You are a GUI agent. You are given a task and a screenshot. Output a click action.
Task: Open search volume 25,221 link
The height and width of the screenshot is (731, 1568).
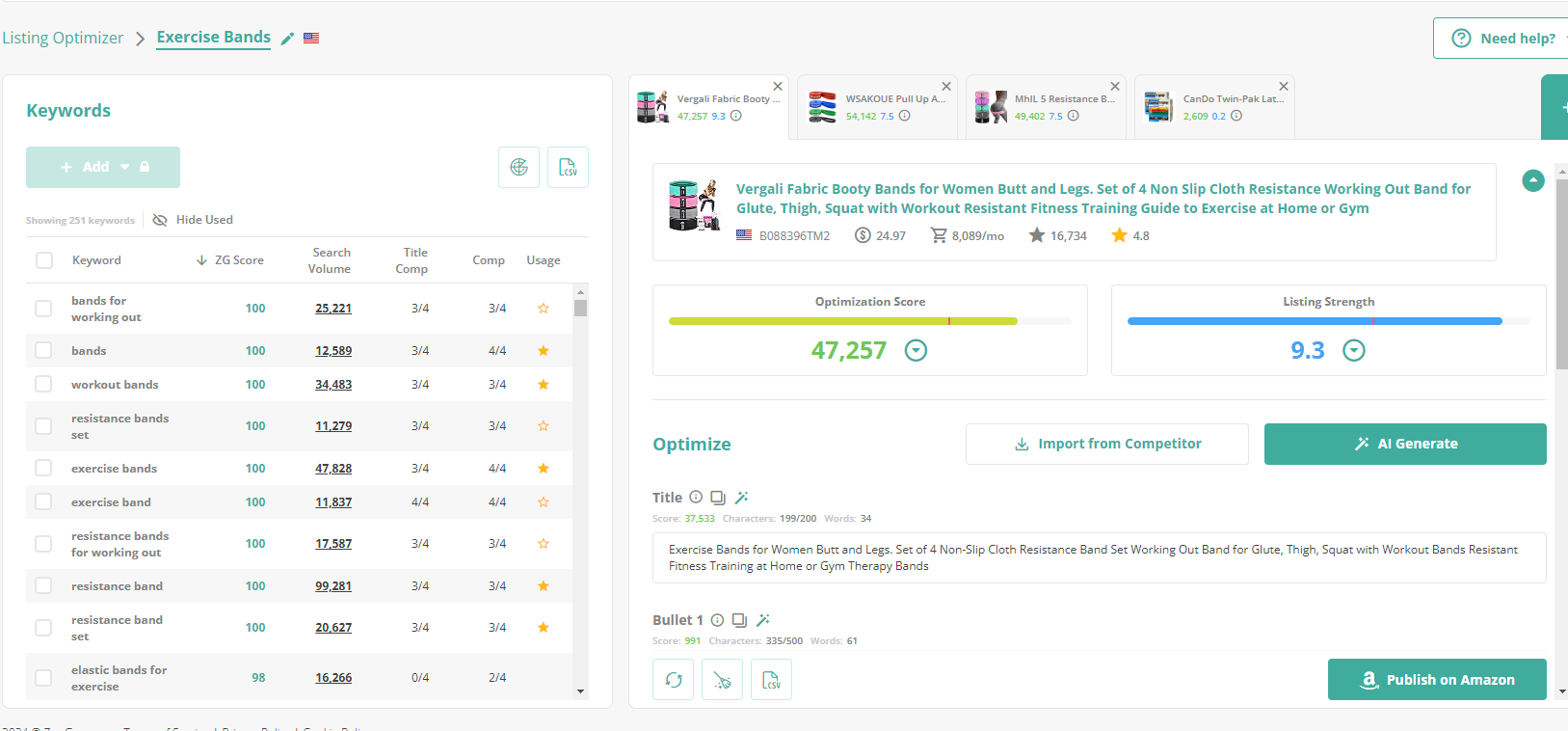[x=333, y=309]
